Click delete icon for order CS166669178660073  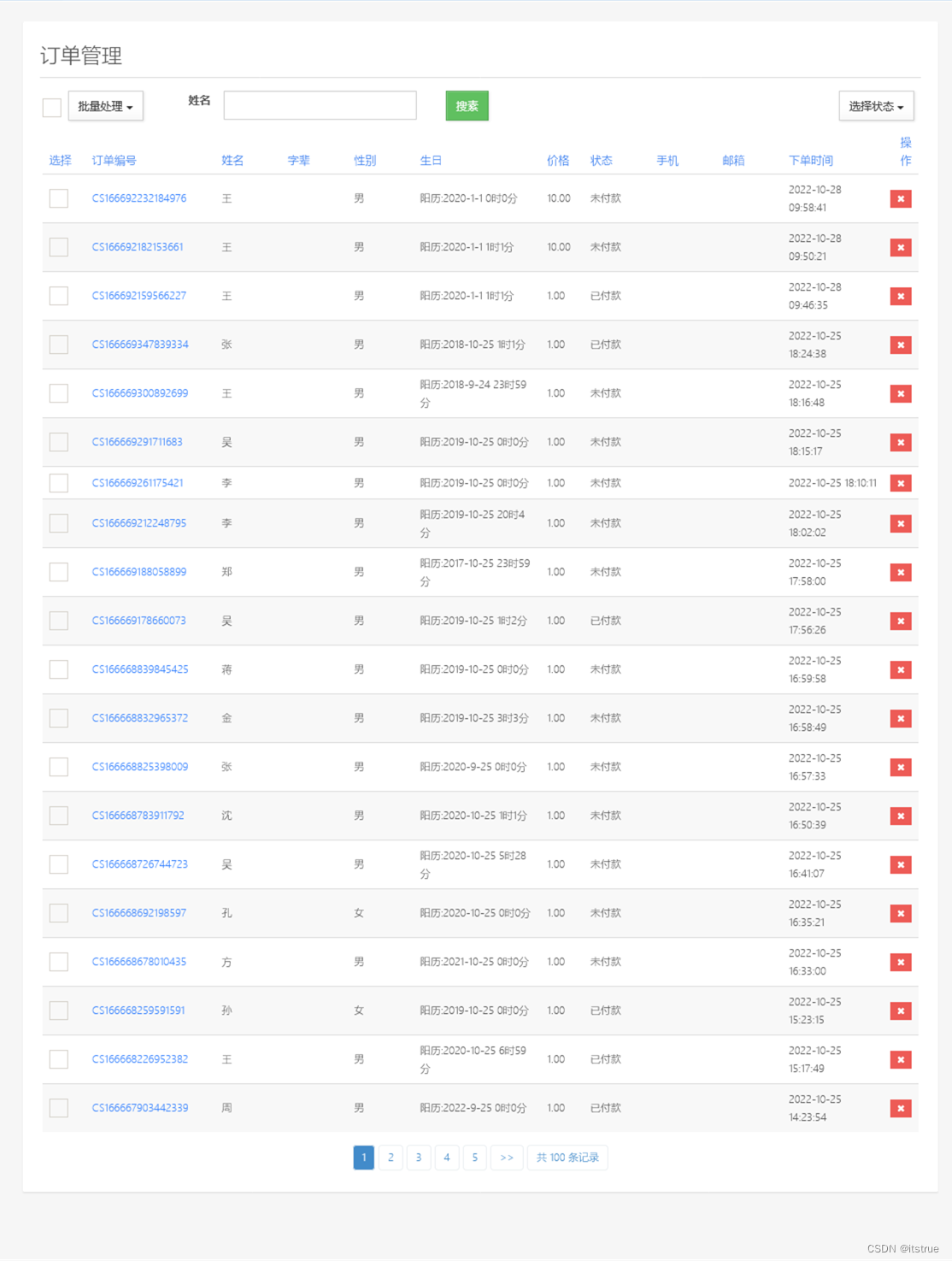click(x=901, y=621)
